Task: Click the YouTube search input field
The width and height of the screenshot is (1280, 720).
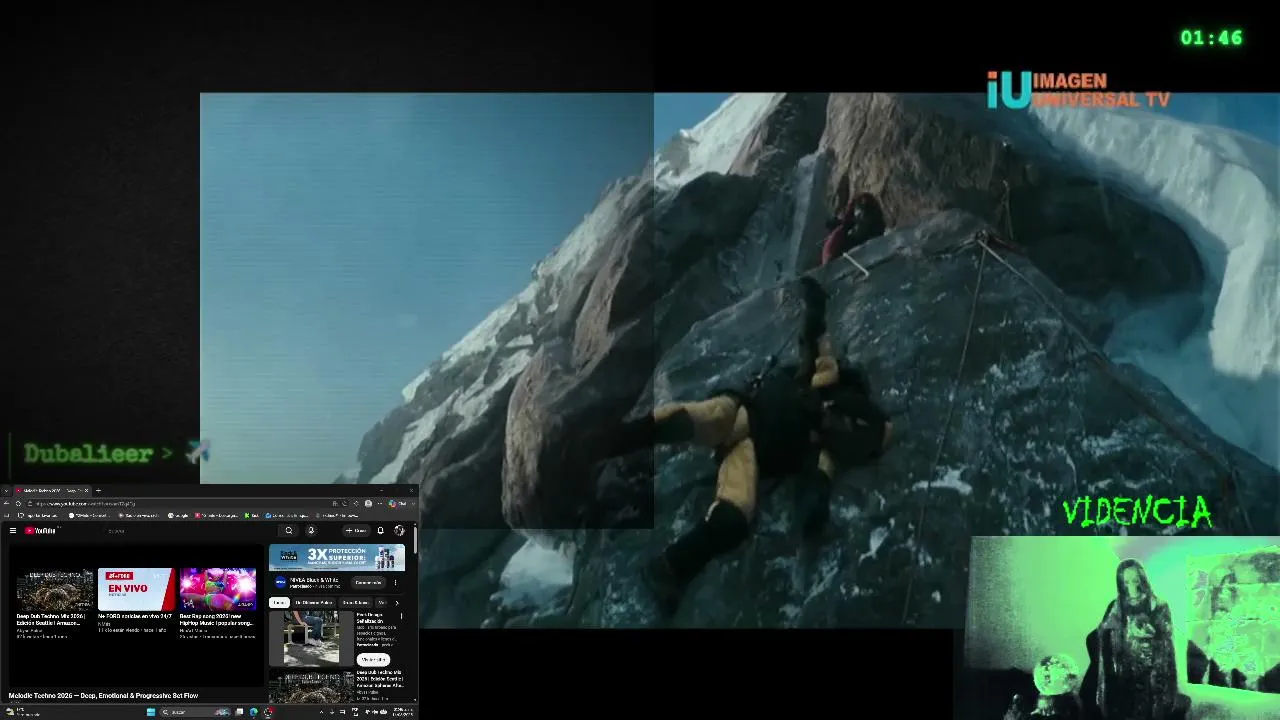Action: (190, 531)
